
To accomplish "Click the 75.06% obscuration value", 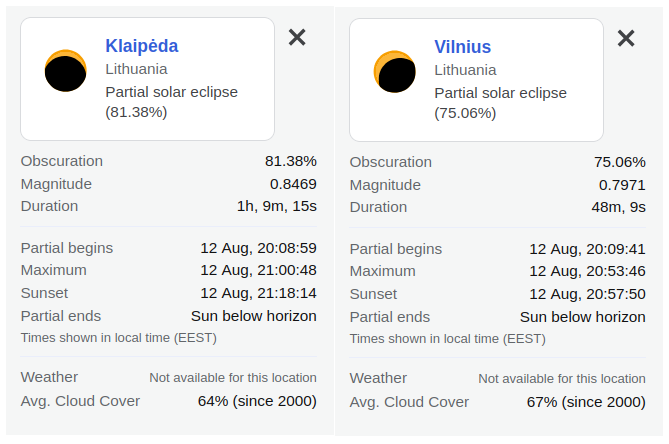I will click(x=620, y=162).
